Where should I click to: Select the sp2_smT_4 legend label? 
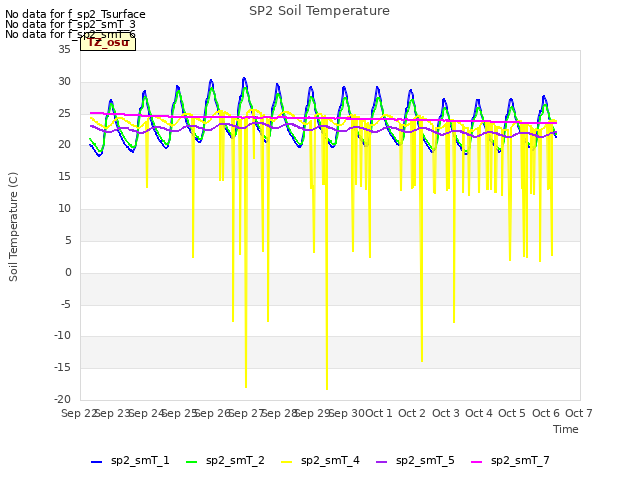tap(330, 460)
